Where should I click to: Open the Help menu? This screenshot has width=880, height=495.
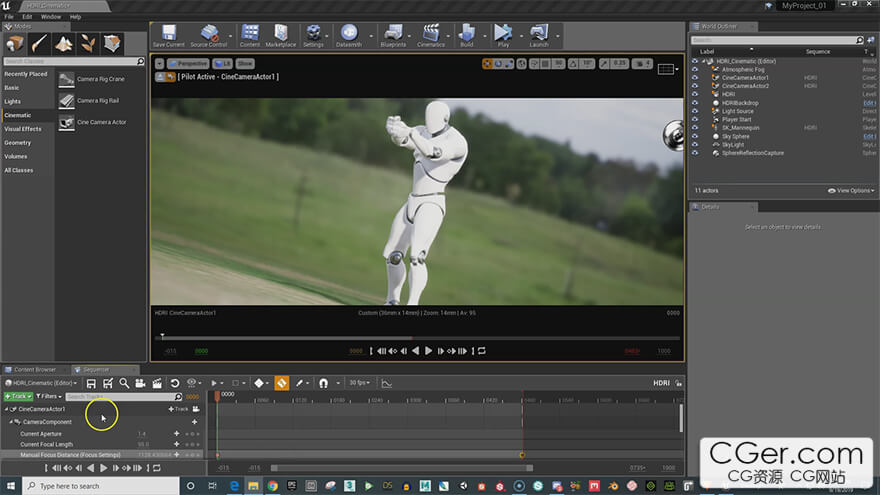[x=75, y=17]
